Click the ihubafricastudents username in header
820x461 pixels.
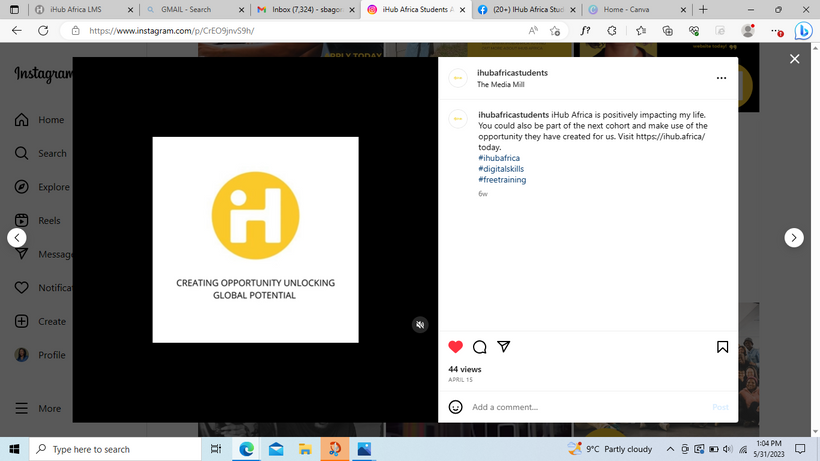[512, 73]
